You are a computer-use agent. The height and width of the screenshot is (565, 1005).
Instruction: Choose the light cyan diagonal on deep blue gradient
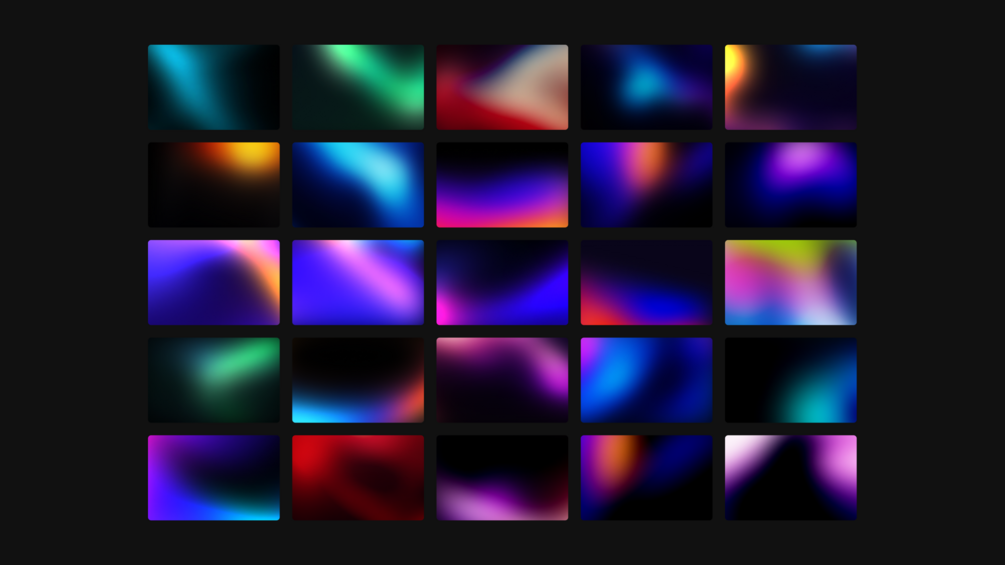(x=358, y=184)
